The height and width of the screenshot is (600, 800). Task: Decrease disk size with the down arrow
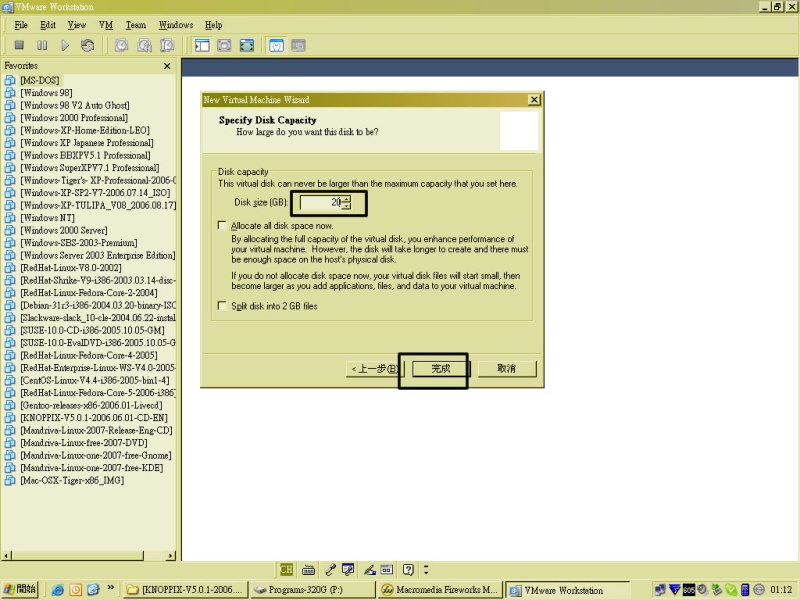346,206
